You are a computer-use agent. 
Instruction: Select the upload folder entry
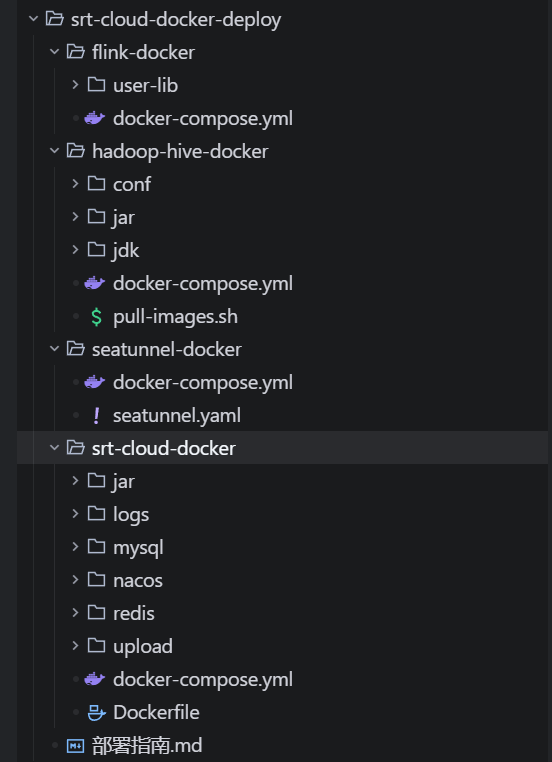coord(142,646)
